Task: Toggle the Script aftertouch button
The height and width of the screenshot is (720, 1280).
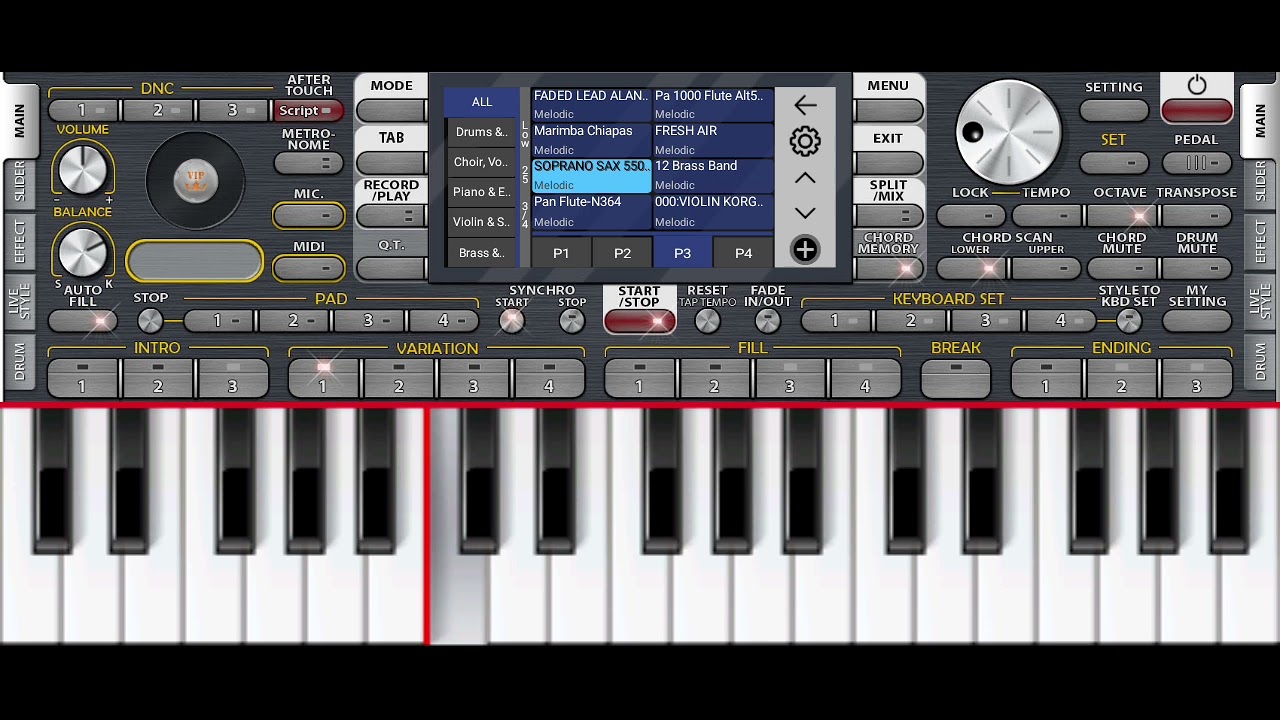Action: (308, 111)
